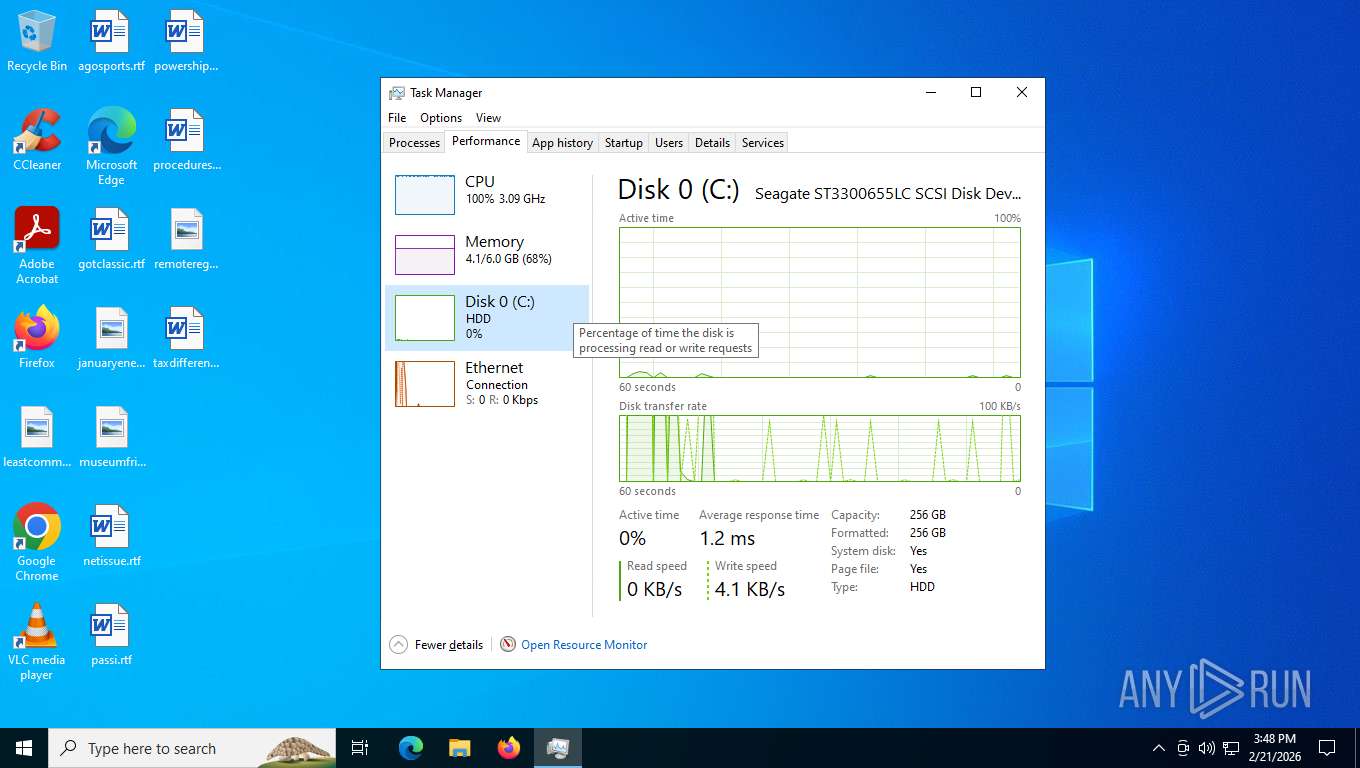Click the Seagate ST3300655LC disk model text
This screenshot has width=1360, height=768.
888,194
